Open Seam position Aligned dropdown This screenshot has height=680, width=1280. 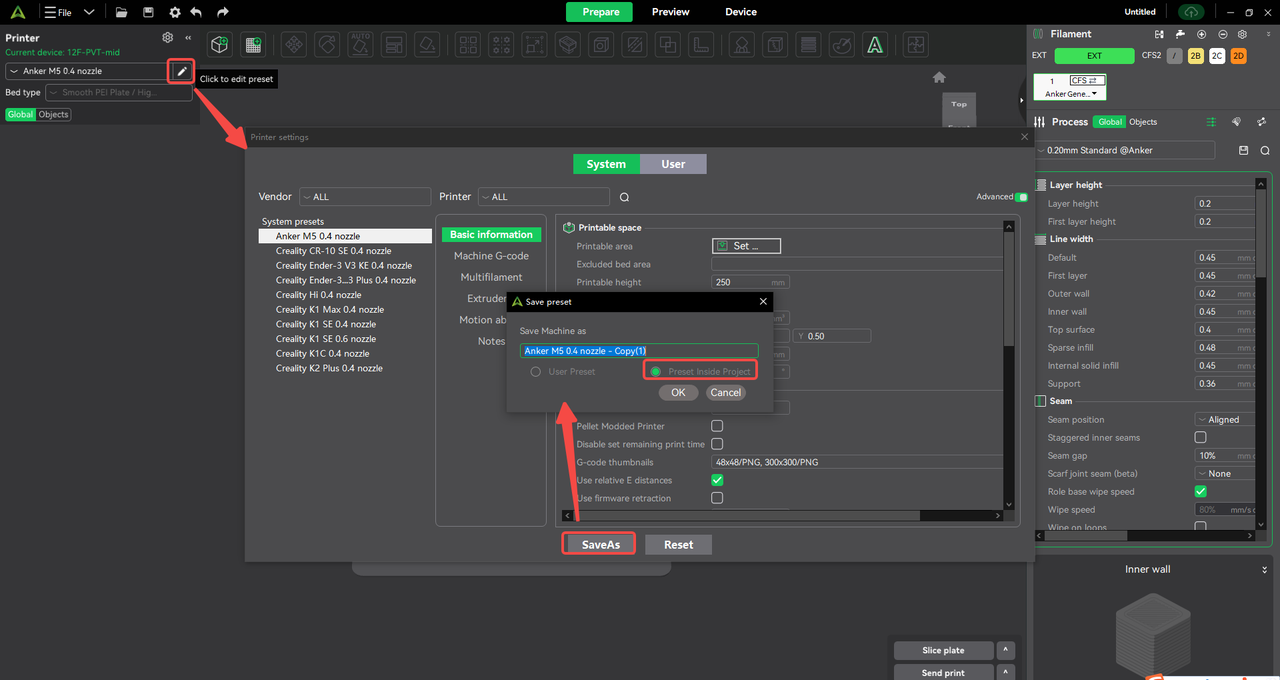click(x=1224, y=420)
